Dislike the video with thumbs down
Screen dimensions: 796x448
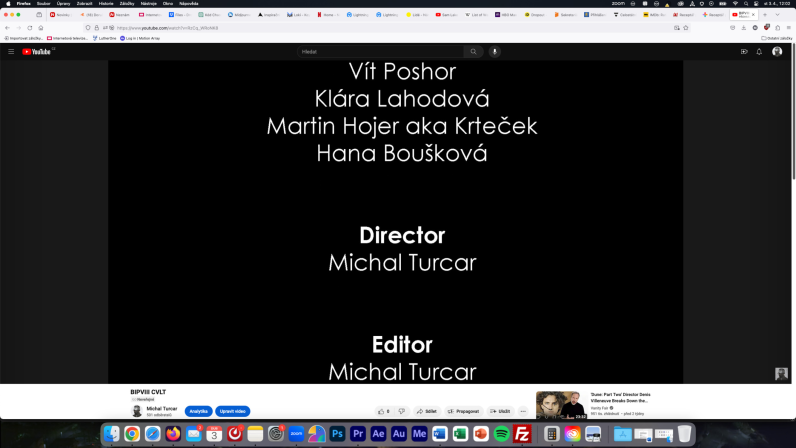pos(402,411)
